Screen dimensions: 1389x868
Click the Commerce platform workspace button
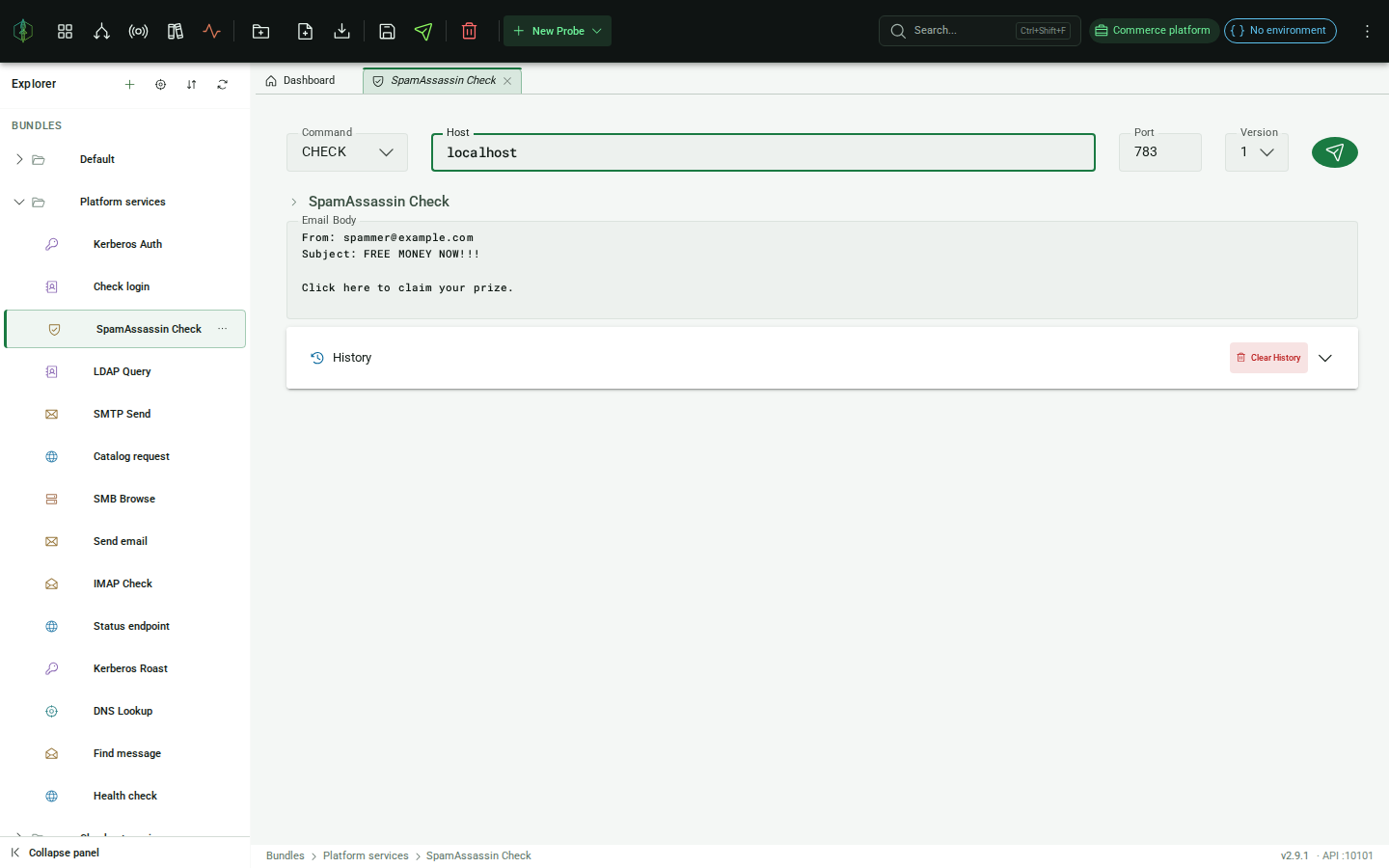(x=1154, y=31)
